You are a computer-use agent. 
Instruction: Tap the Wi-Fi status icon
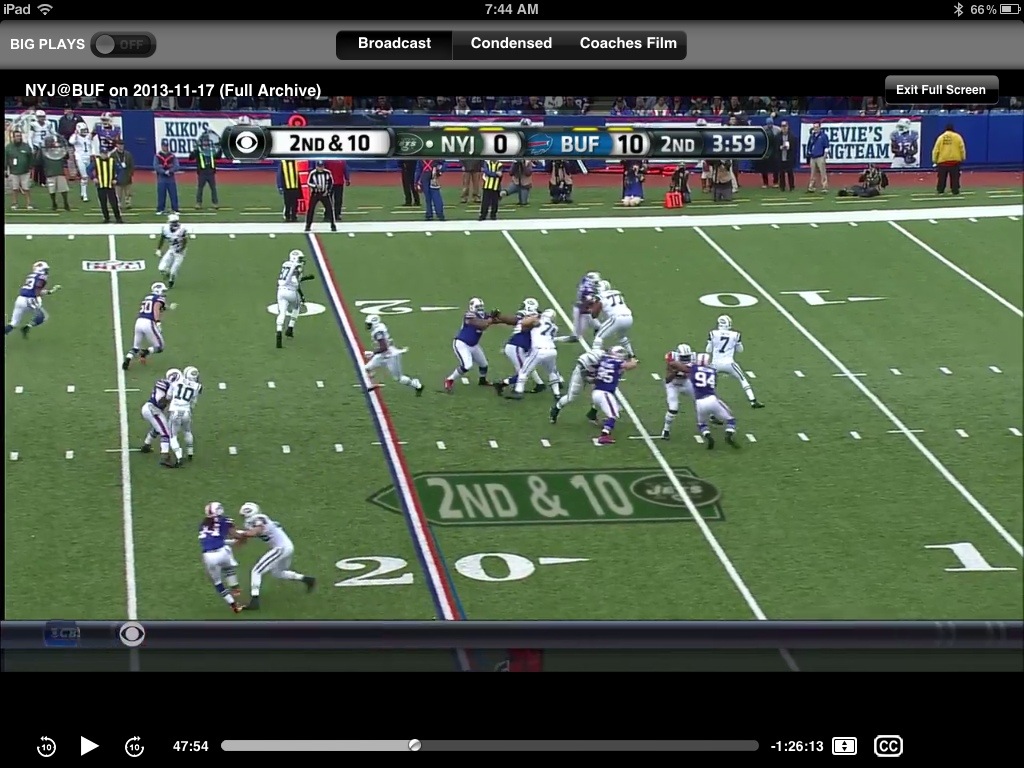(x=45, y=9)
